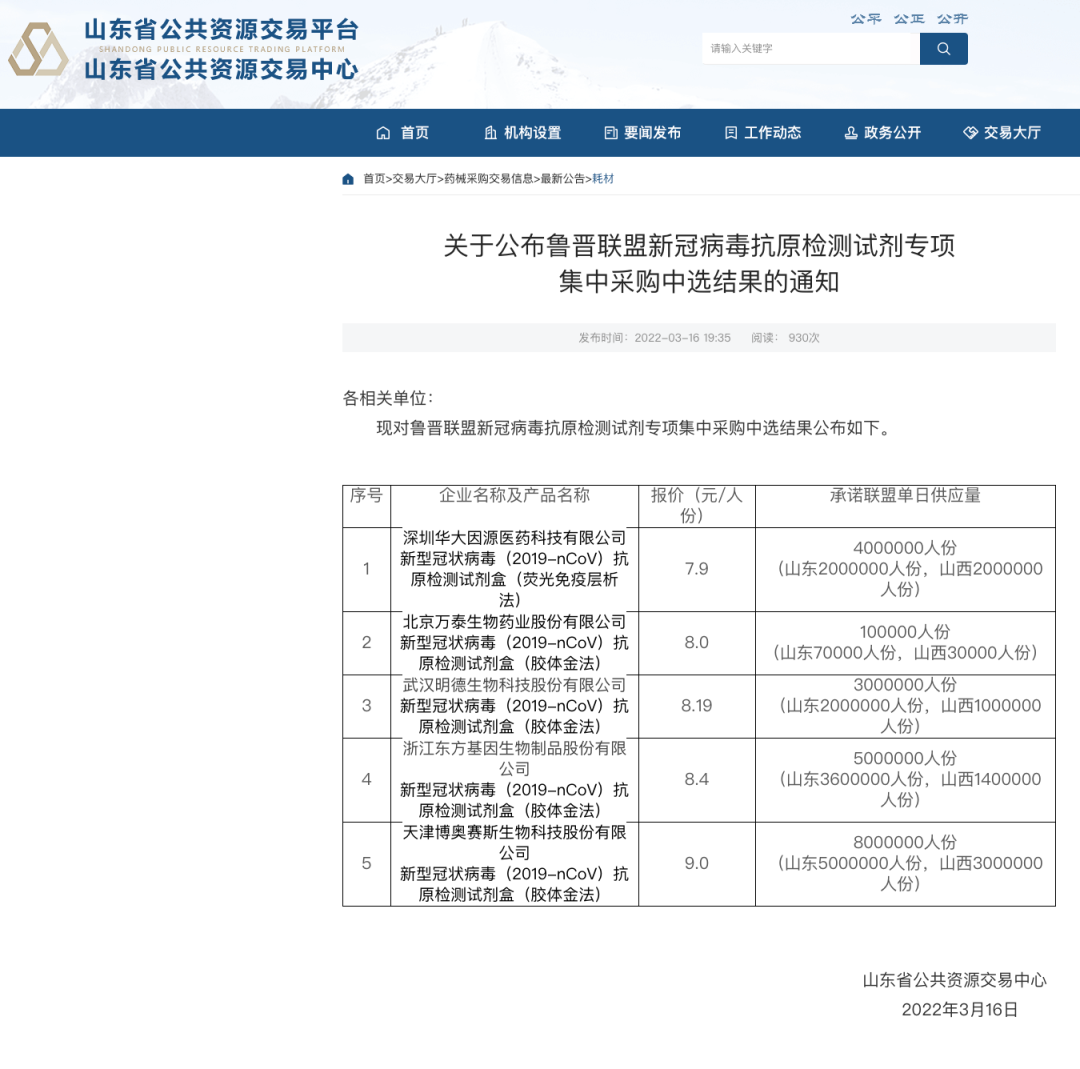Click the home icon in breadcrumb
The width and height of the screenshot is (1080, 1069).
[x=349, y=179]
